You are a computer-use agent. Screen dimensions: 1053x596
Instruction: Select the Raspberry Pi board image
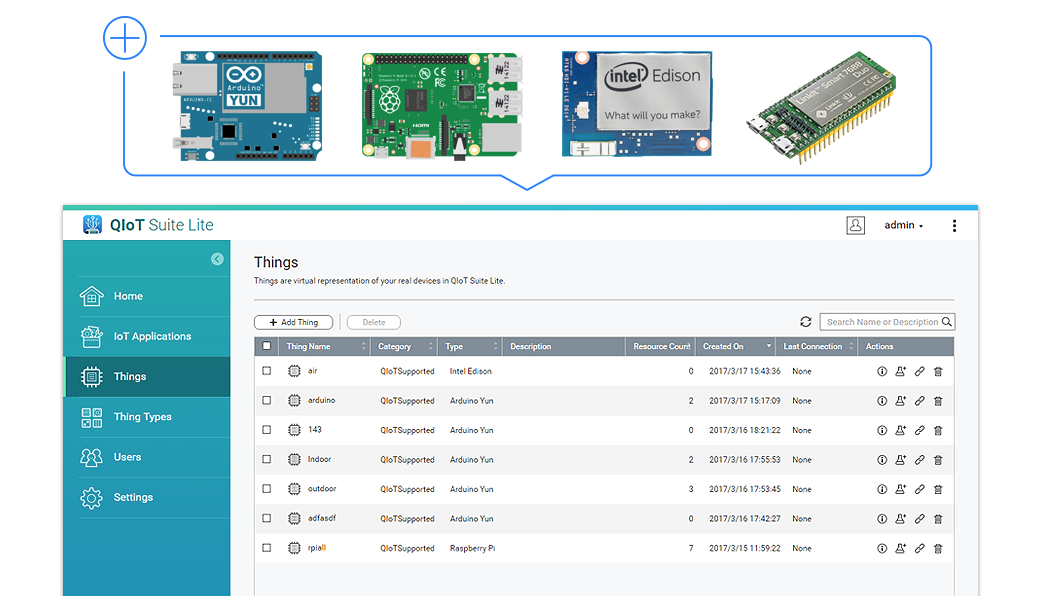(442, 105)
